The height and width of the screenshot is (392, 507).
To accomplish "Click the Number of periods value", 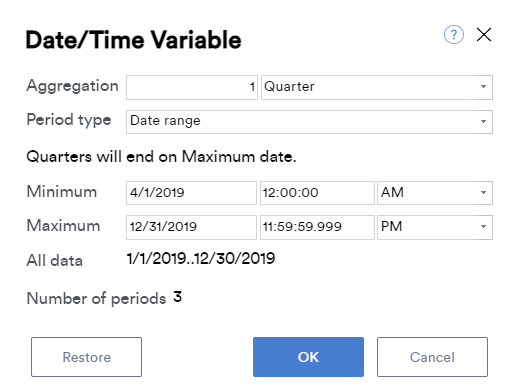I will click(177, 297).
